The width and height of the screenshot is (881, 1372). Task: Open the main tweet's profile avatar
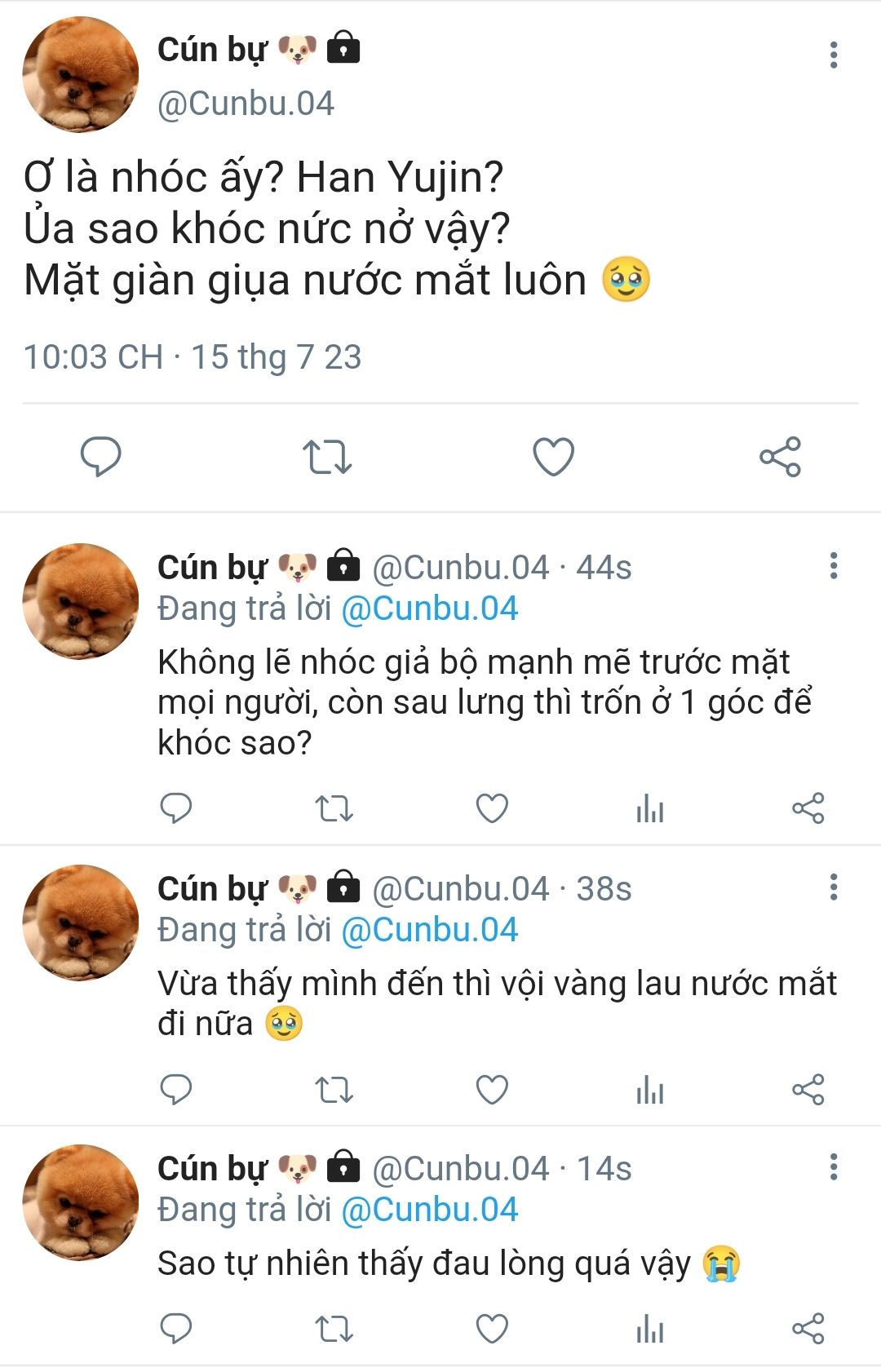(x=80, y=74)
